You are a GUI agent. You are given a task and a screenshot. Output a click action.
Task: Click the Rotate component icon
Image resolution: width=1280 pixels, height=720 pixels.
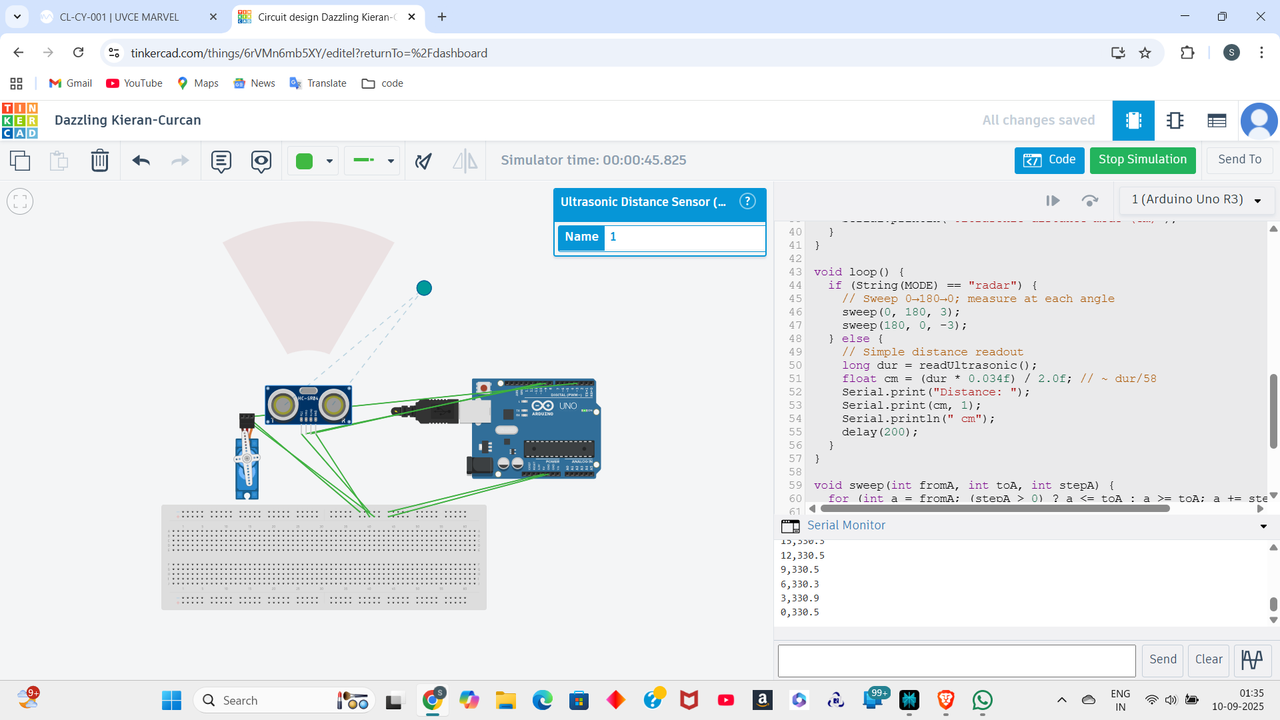coord(424,160)
